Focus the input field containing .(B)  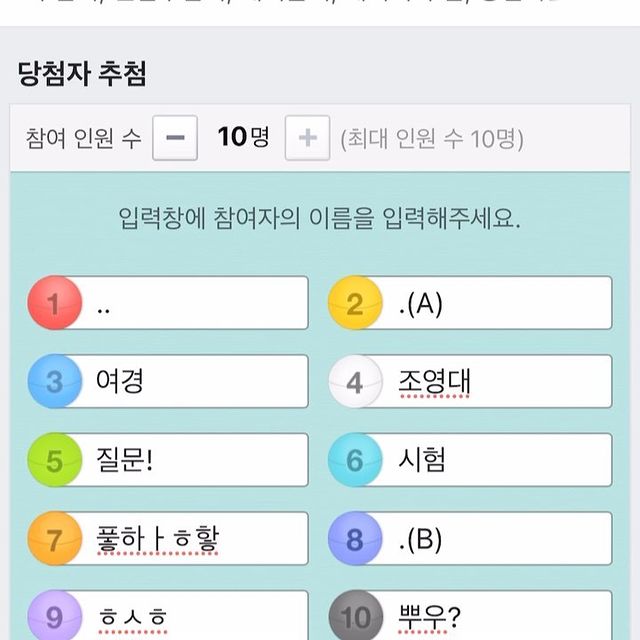500,539
